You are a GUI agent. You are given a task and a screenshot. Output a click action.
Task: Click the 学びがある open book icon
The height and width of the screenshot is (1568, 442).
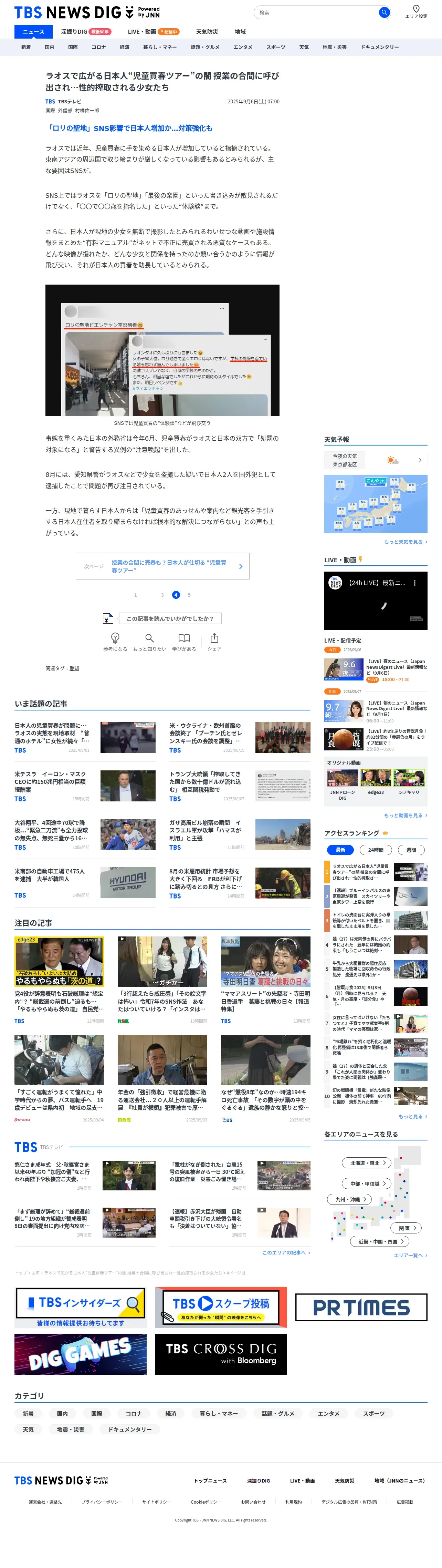(x=183, y=637)
